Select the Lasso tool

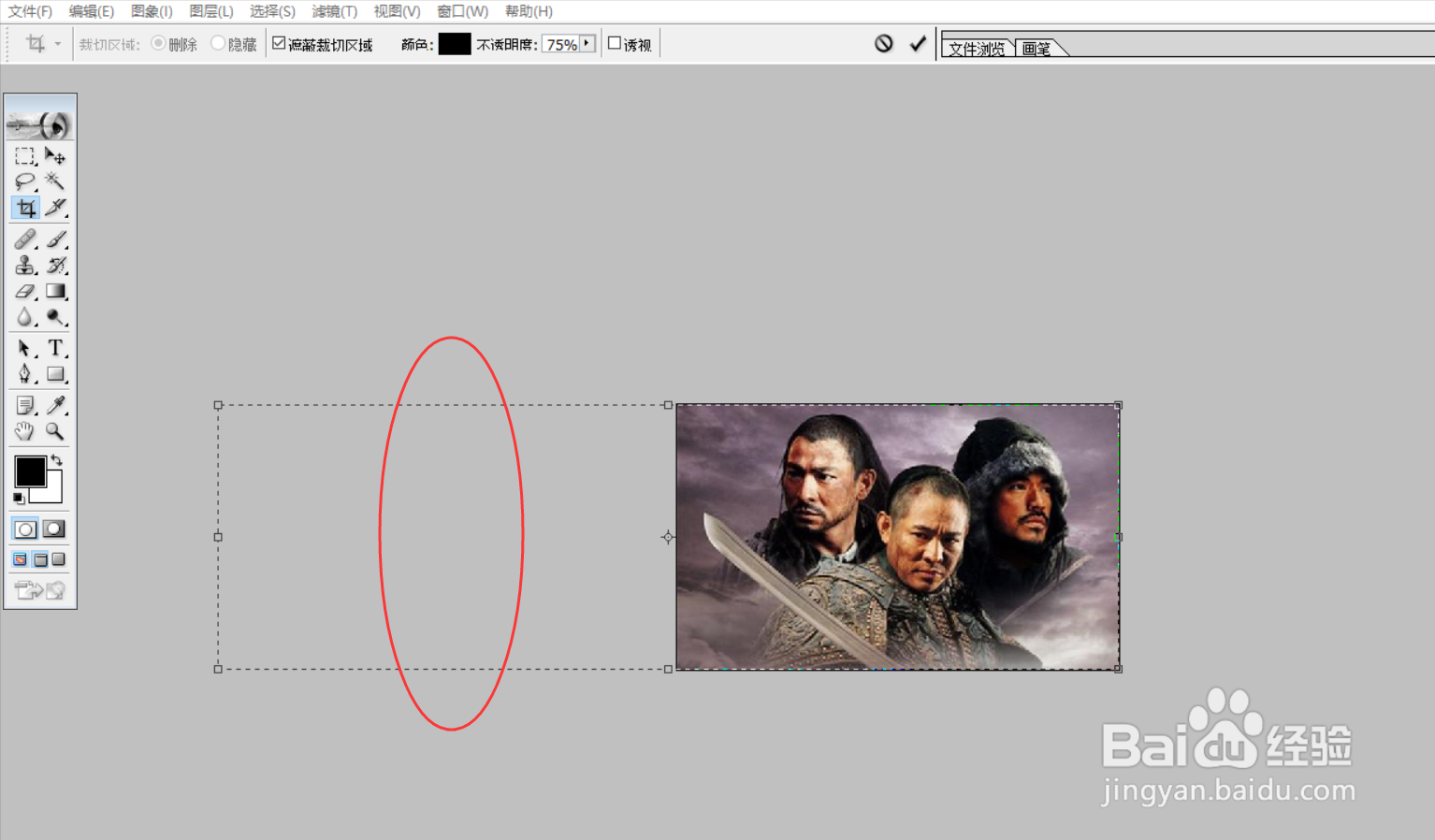(x=25, y=181)
